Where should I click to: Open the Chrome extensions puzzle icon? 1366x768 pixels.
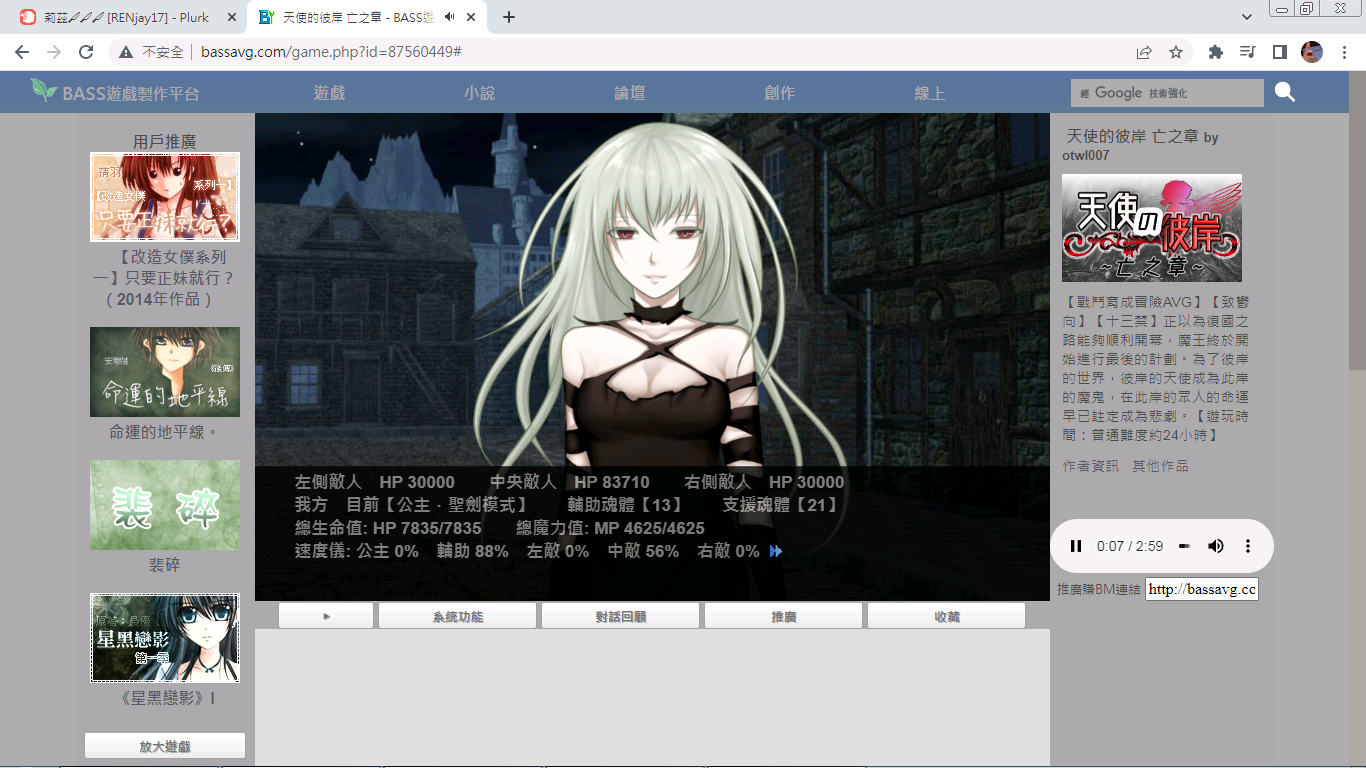pyautogui.click(x=1216, y=52)
